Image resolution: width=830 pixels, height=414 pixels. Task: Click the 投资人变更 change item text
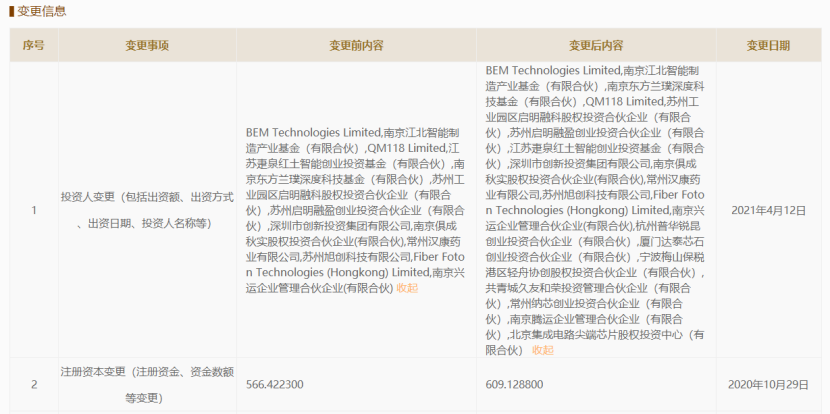click(x=147, y=210)
